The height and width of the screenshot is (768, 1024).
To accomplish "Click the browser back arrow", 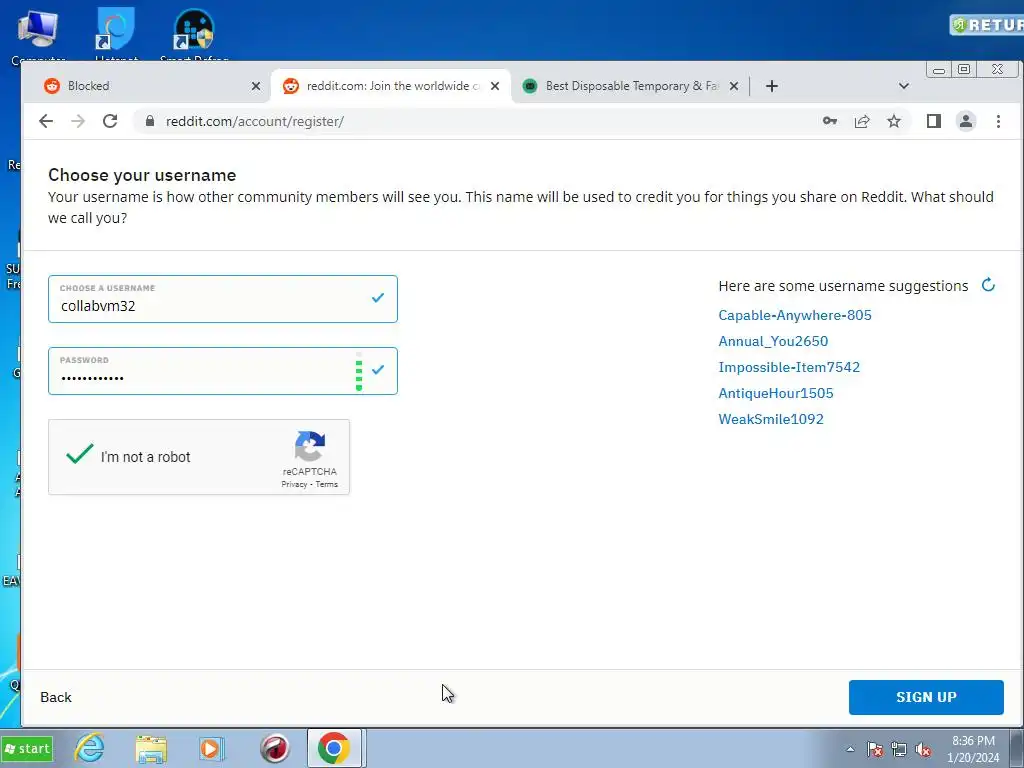I will 46,121.
